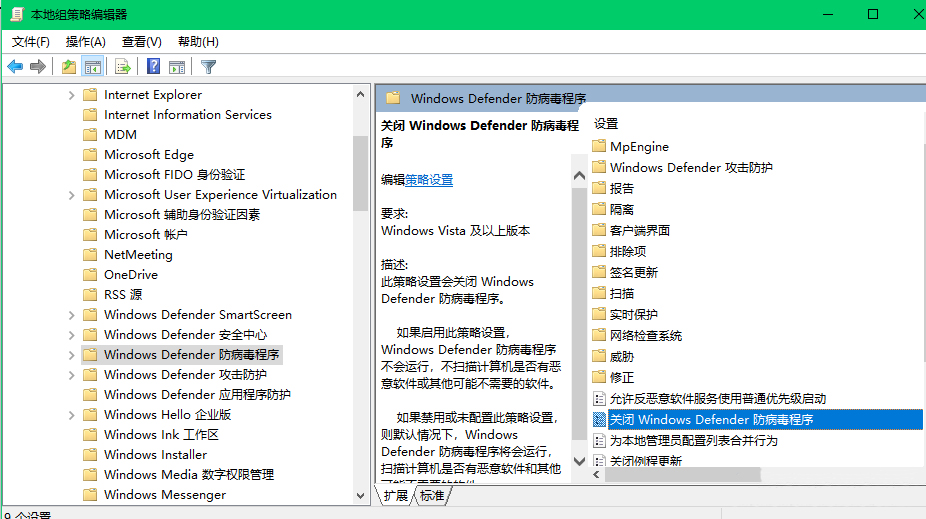Select Windows Media 数字权限管理 in tree
The image size is (926, 519).
pos(189,475)
